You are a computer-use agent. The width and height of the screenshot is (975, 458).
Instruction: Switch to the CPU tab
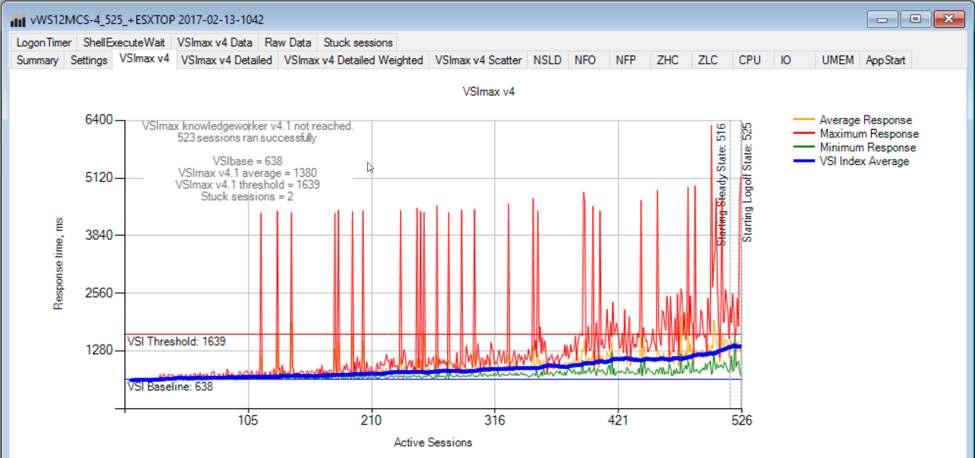click(x=749, y=61)
